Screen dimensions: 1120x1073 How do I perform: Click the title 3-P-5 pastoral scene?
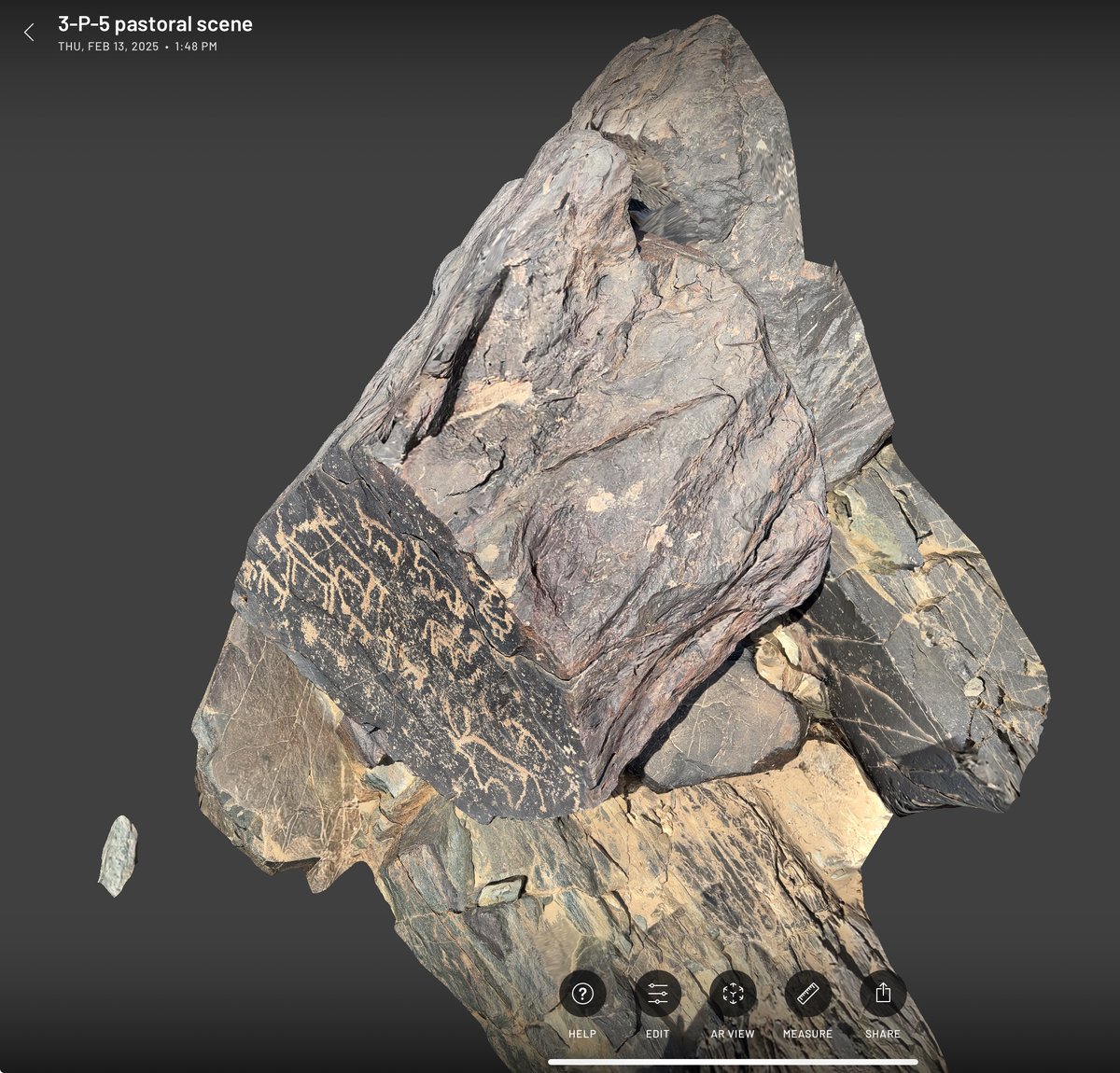155,23
